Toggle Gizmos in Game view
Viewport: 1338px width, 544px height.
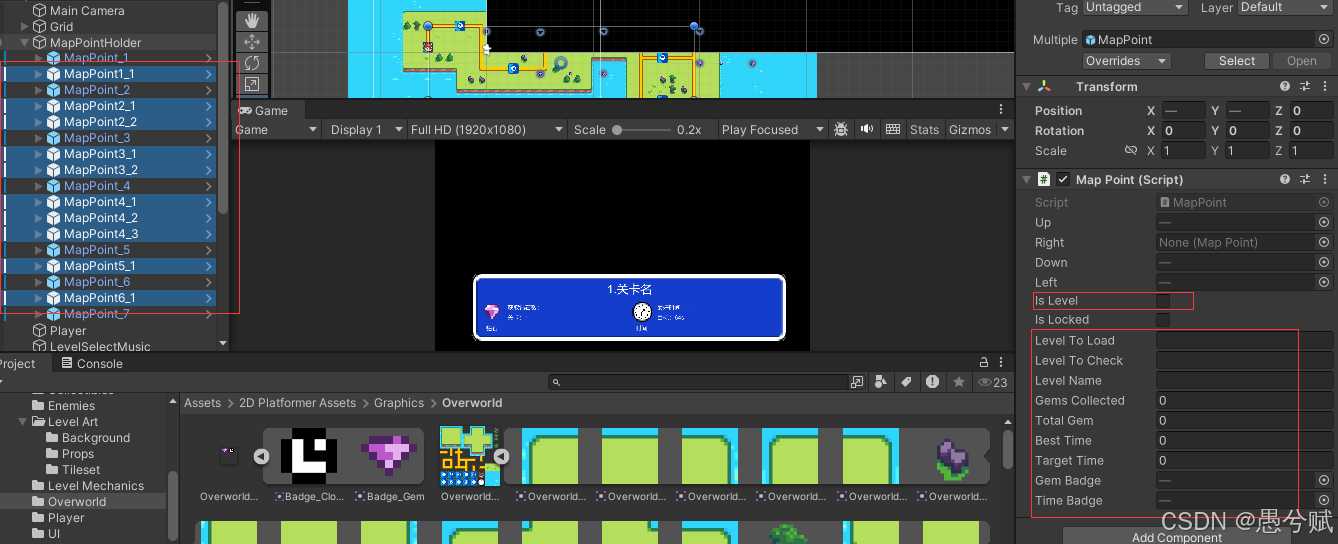[x=969, y=129]
